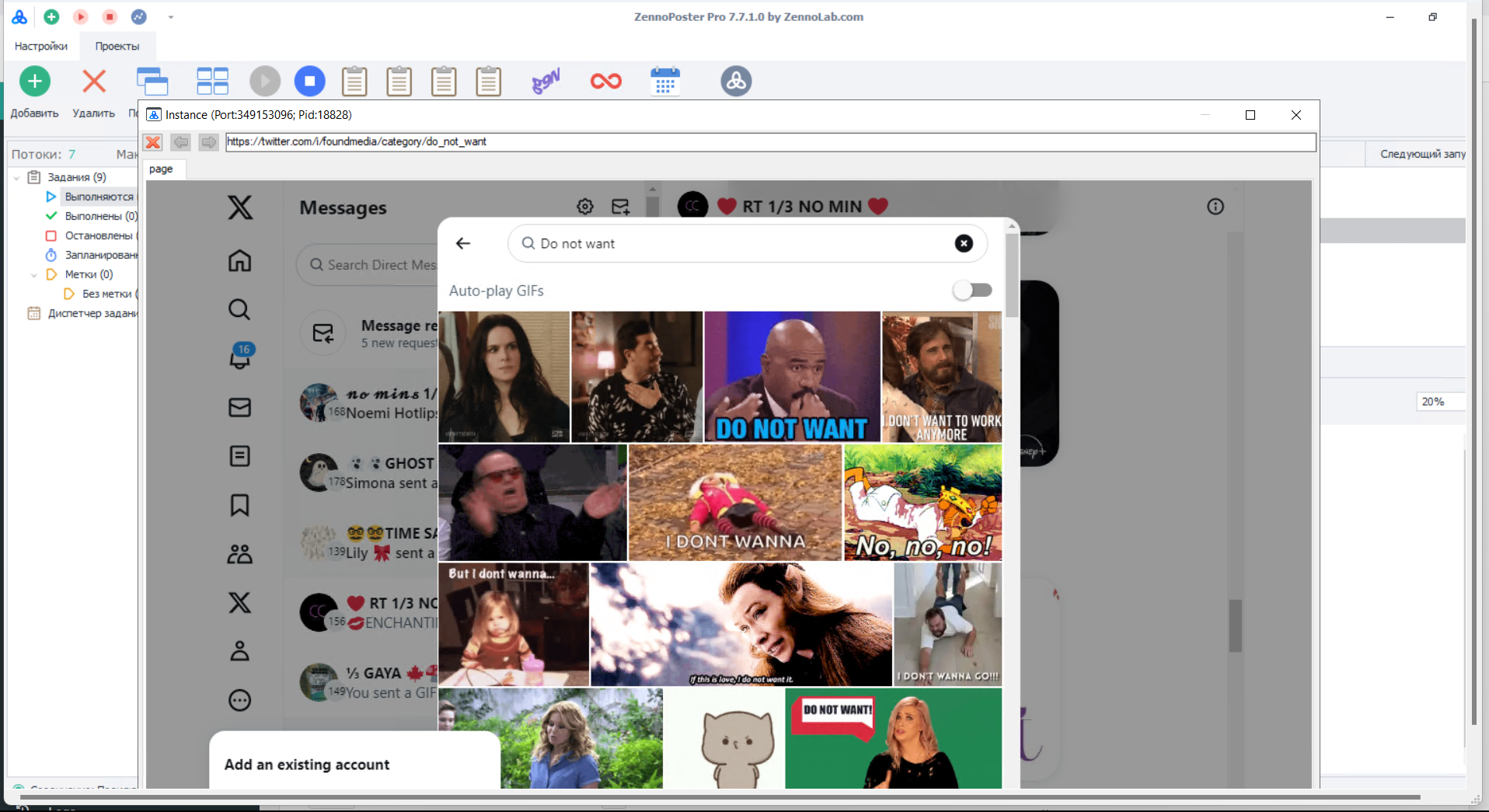The image size is (1489, 812).
Task: Switch to the Проекты tab
Action: [117, 47]
